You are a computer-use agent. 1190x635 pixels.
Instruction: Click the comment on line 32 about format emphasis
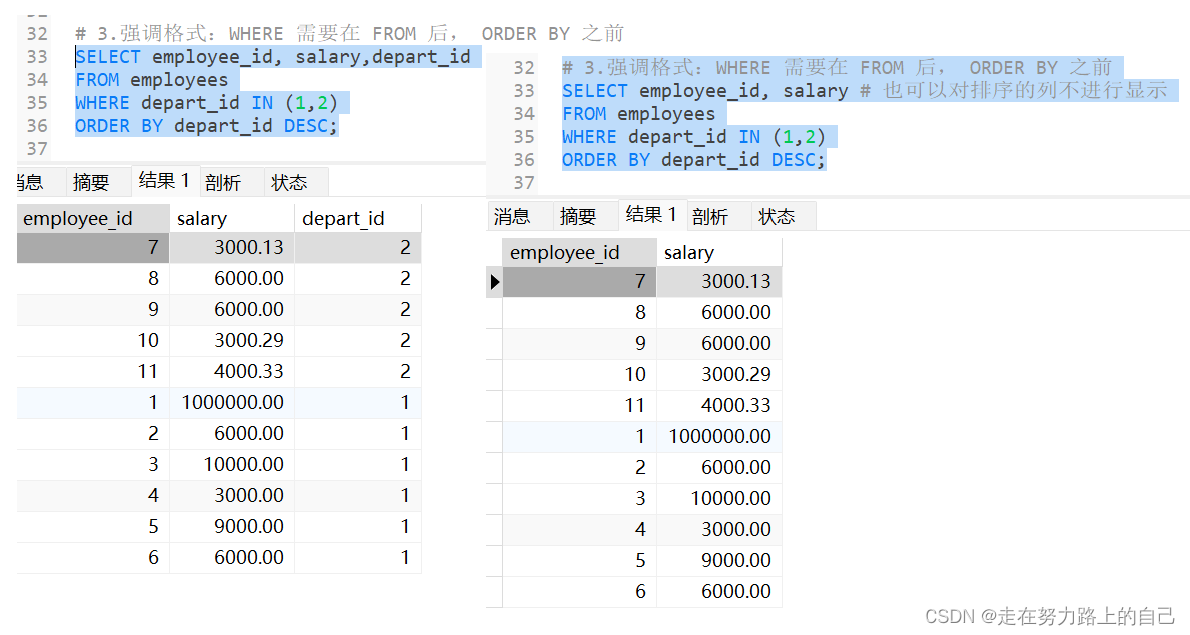(300, 33)
